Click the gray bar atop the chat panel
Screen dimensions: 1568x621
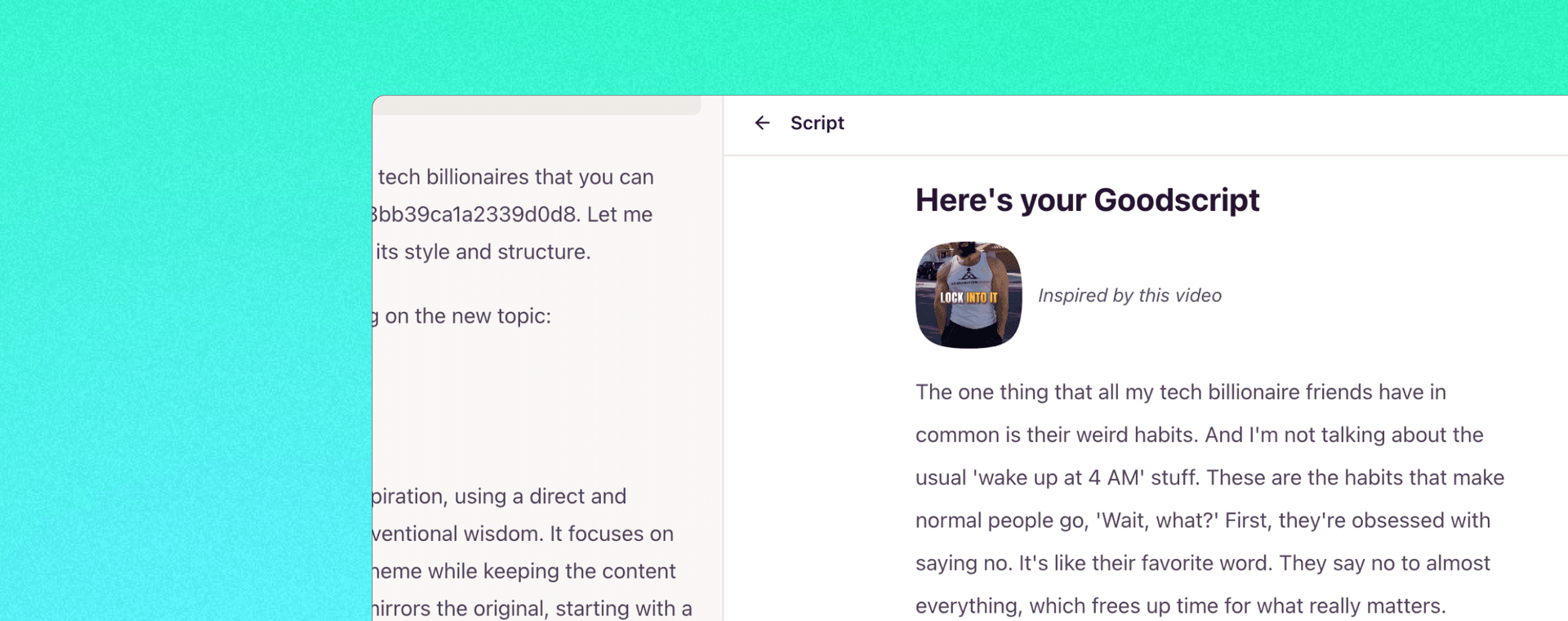(539, 105)
